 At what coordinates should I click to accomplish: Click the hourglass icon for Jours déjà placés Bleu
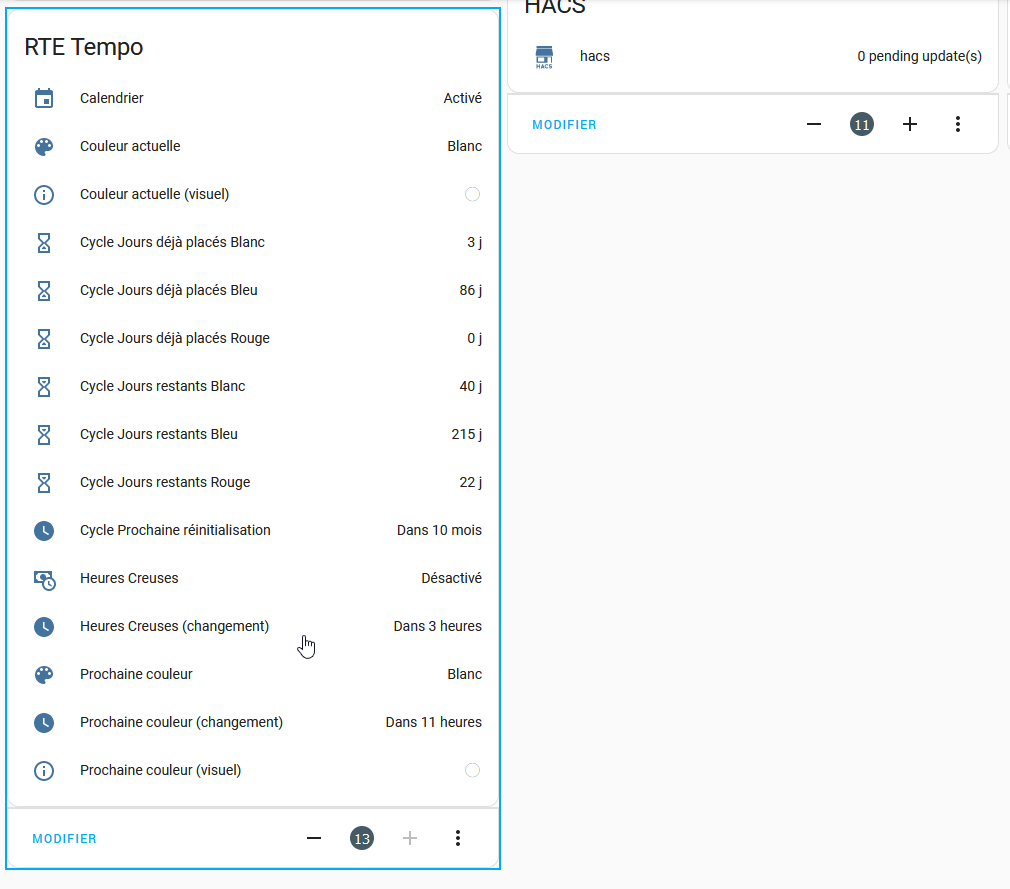tap(44, 291)
